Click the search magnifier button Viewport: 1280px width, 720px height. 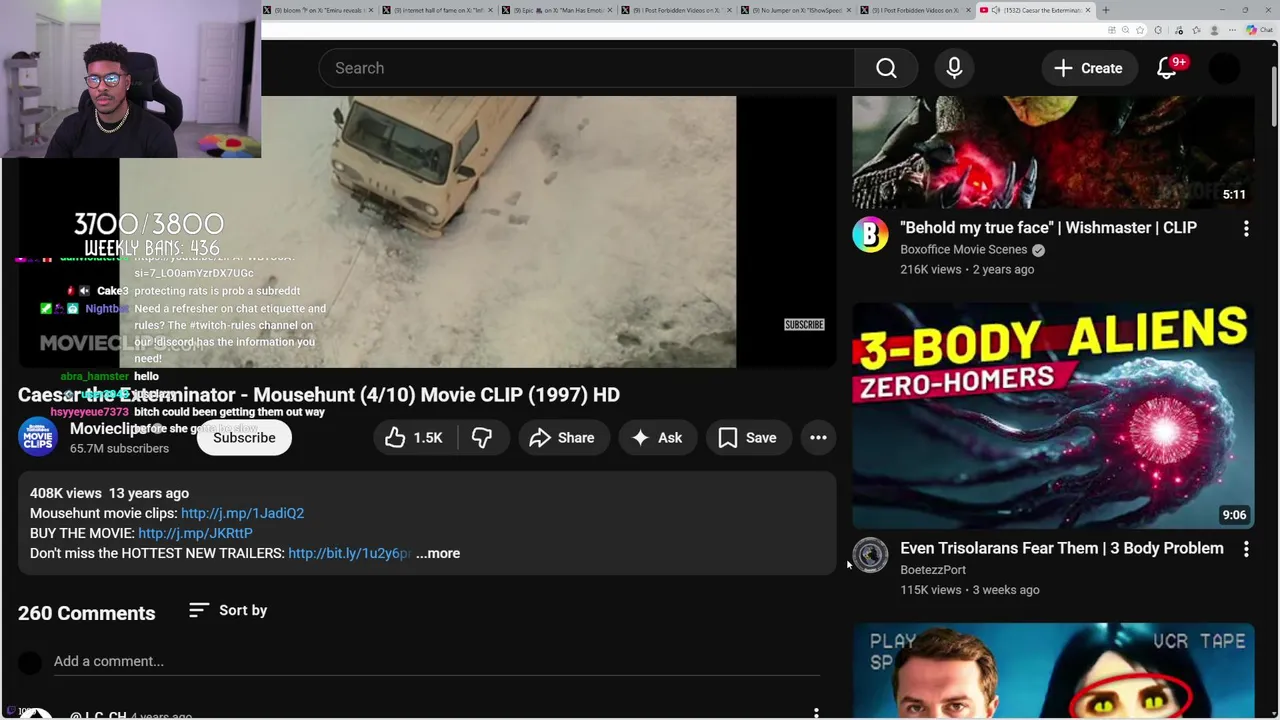click(886, 68)
